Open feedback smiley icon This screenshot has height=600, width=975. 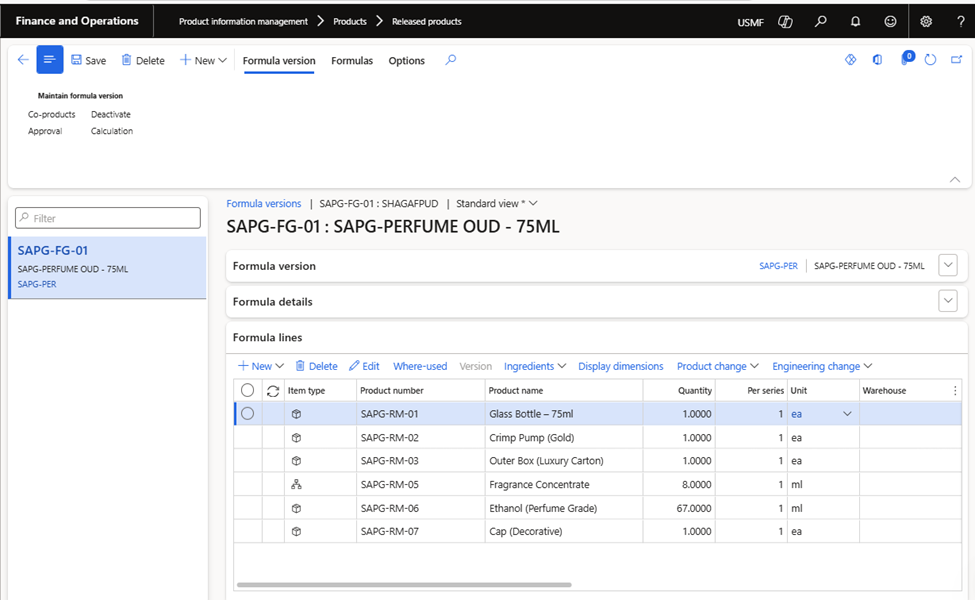point(890,22)
